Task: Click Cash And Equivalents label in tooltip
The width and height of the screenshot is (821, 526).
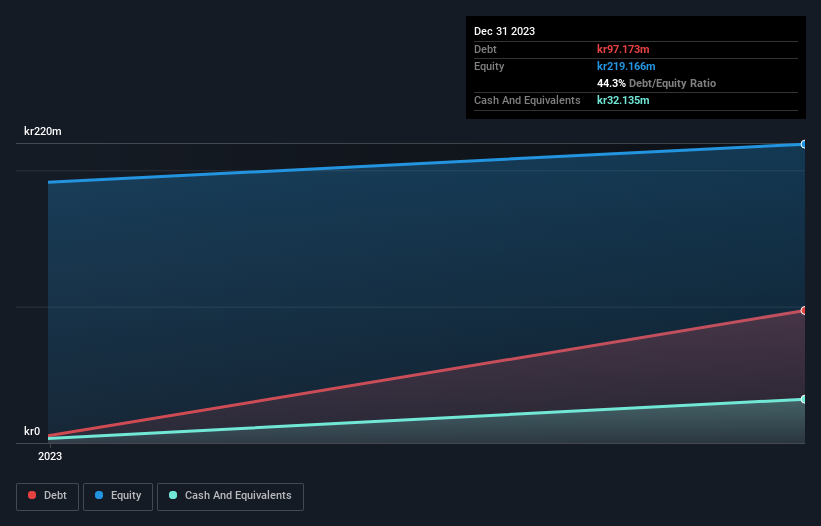Action: (x=527, y=100)
